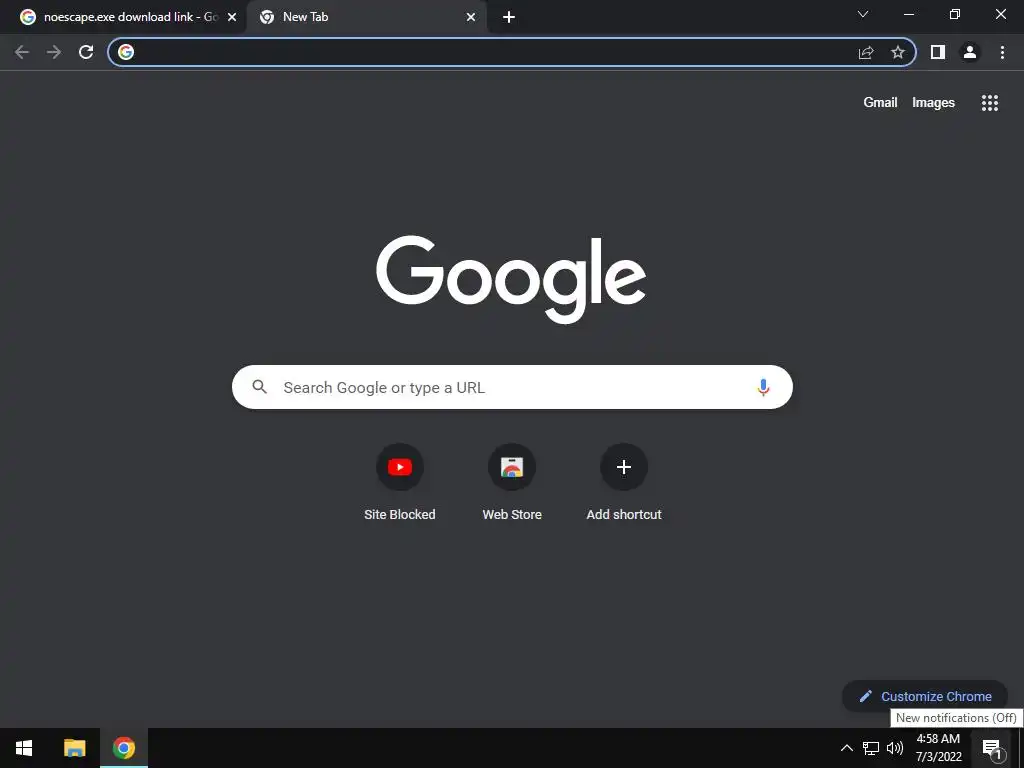Click Chrome icon in taskbar
Screen dimensions: 1024x768
coord(123,748)
